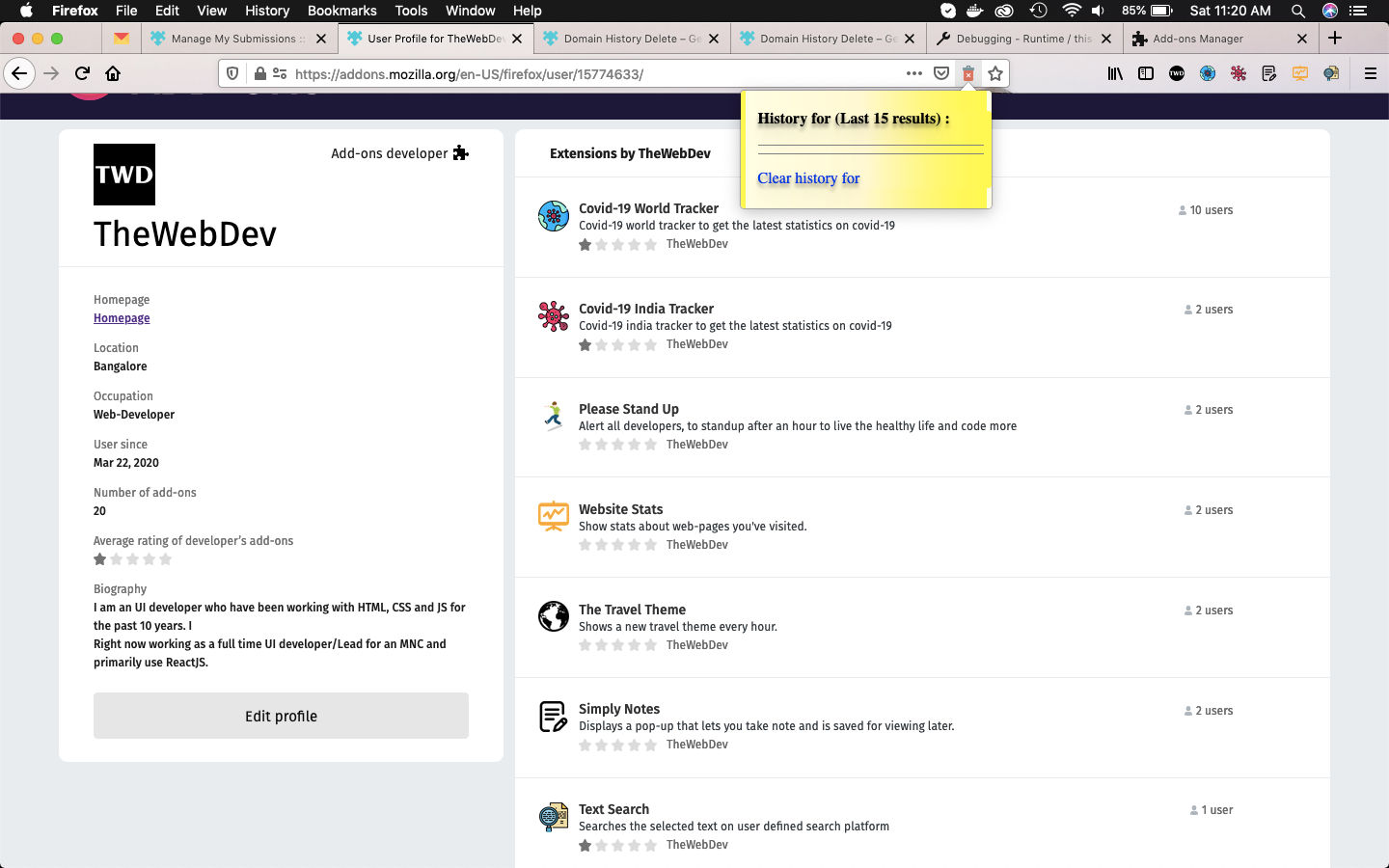Open the Text Search toolbar icon
This screenshot has height=868, width=1389.
[x=1331, y=73]
